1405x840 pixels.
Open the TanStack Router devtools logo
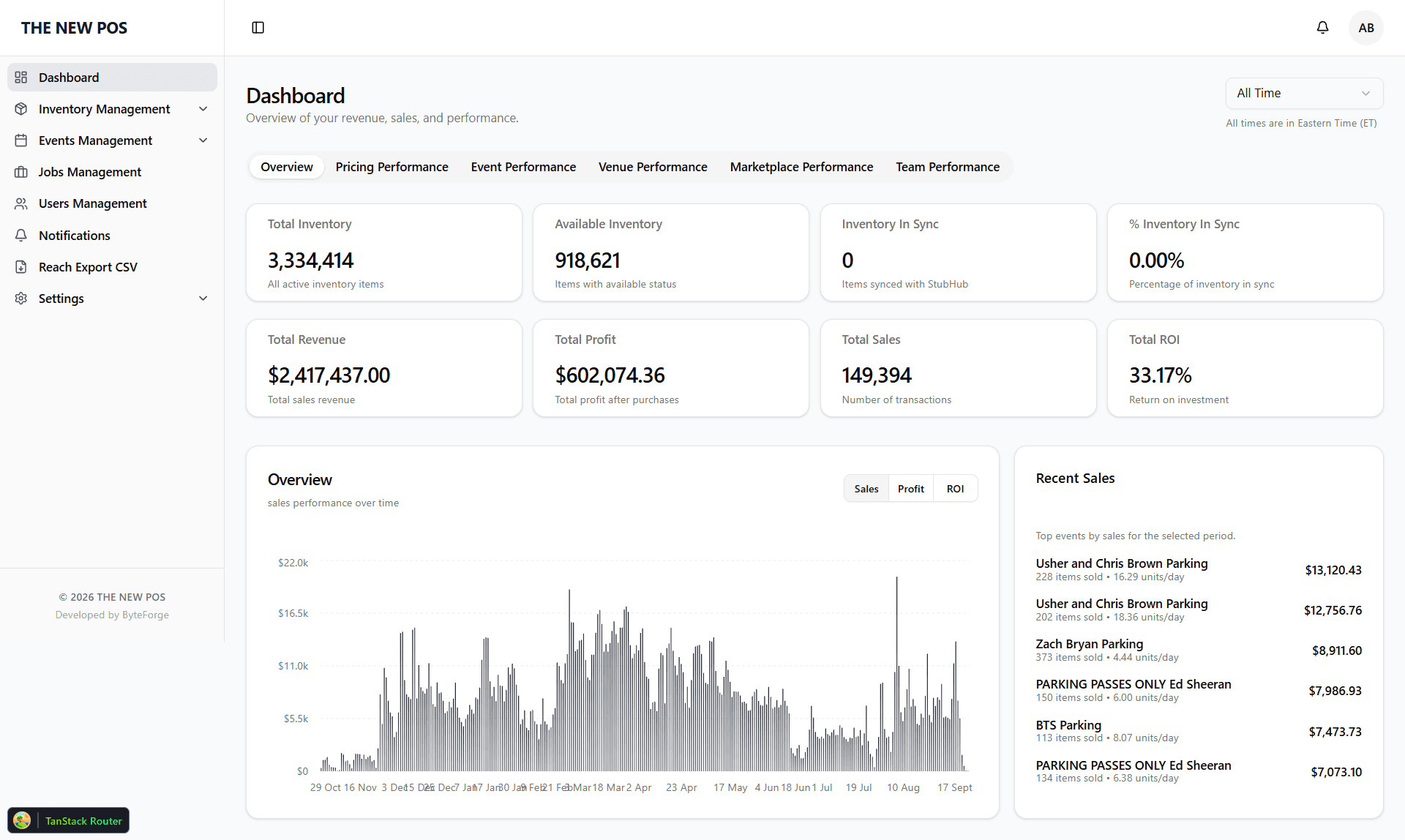click(23, 820)
